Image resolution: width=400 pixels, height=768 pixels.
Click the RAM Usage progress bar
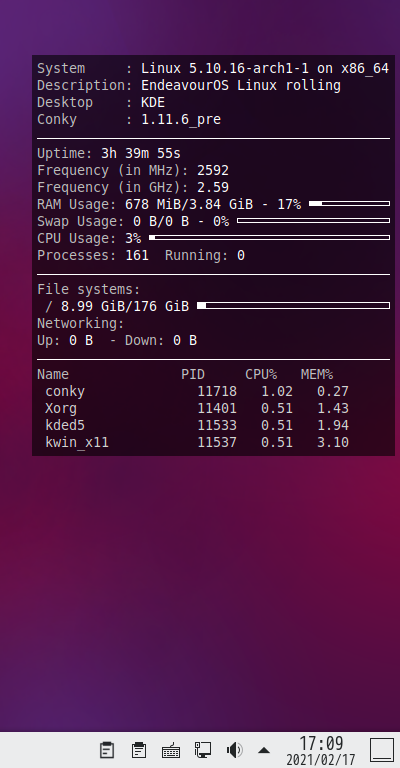[350, 203]
